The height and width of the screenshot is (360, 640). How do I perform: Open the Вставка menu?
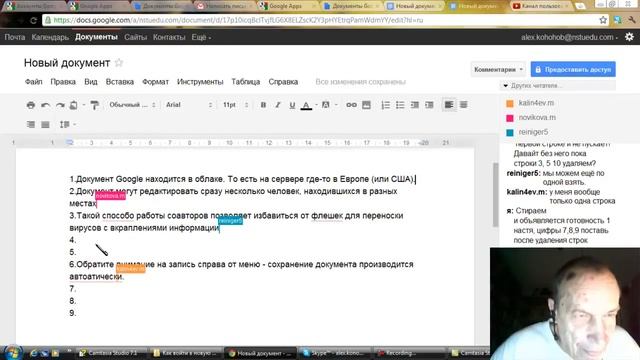coord(120,82)
